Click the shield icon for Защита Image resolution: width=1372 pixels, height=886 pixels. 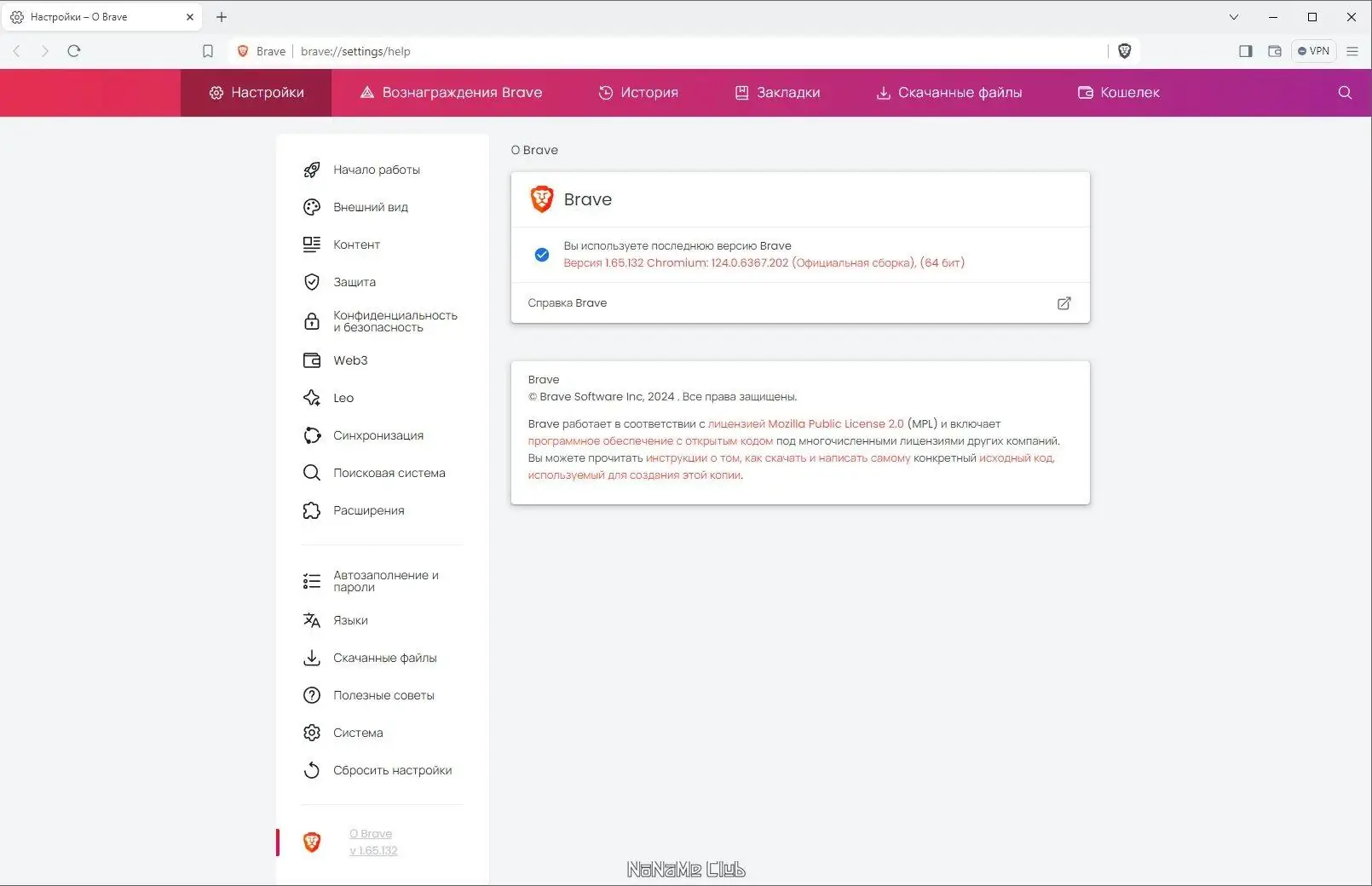312,282
